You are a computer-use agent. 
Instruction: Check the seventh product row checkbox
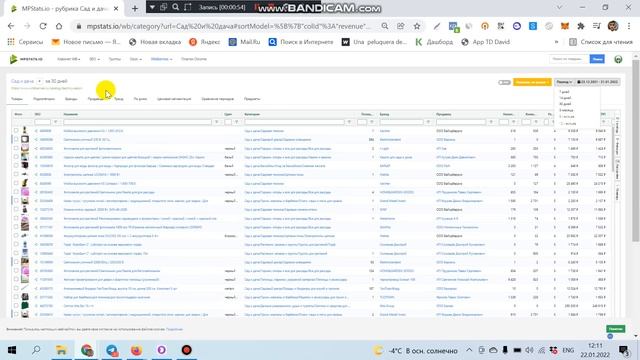(16, 183)
